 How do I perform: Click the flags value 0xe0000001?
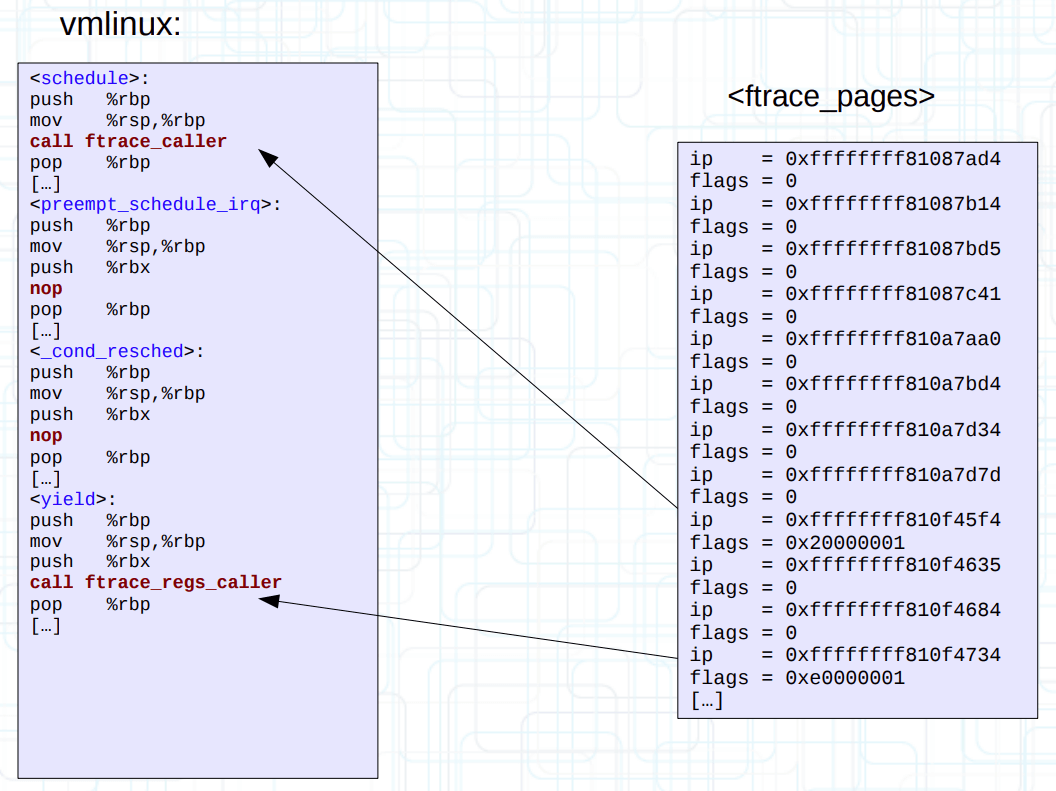(845, 678)
